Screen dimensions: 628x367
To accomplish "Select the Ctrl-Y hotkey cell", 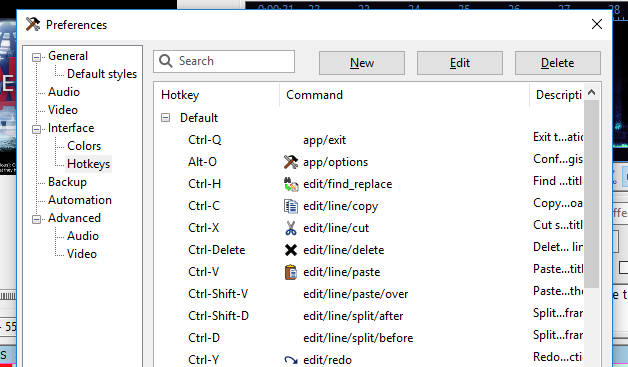I will pos(203,359).
